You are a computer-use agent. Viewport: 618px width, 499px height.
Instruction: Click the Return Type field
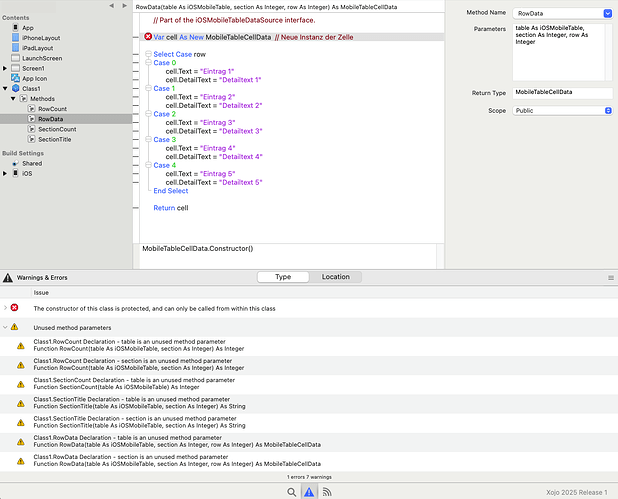click(x=563, y=93)
